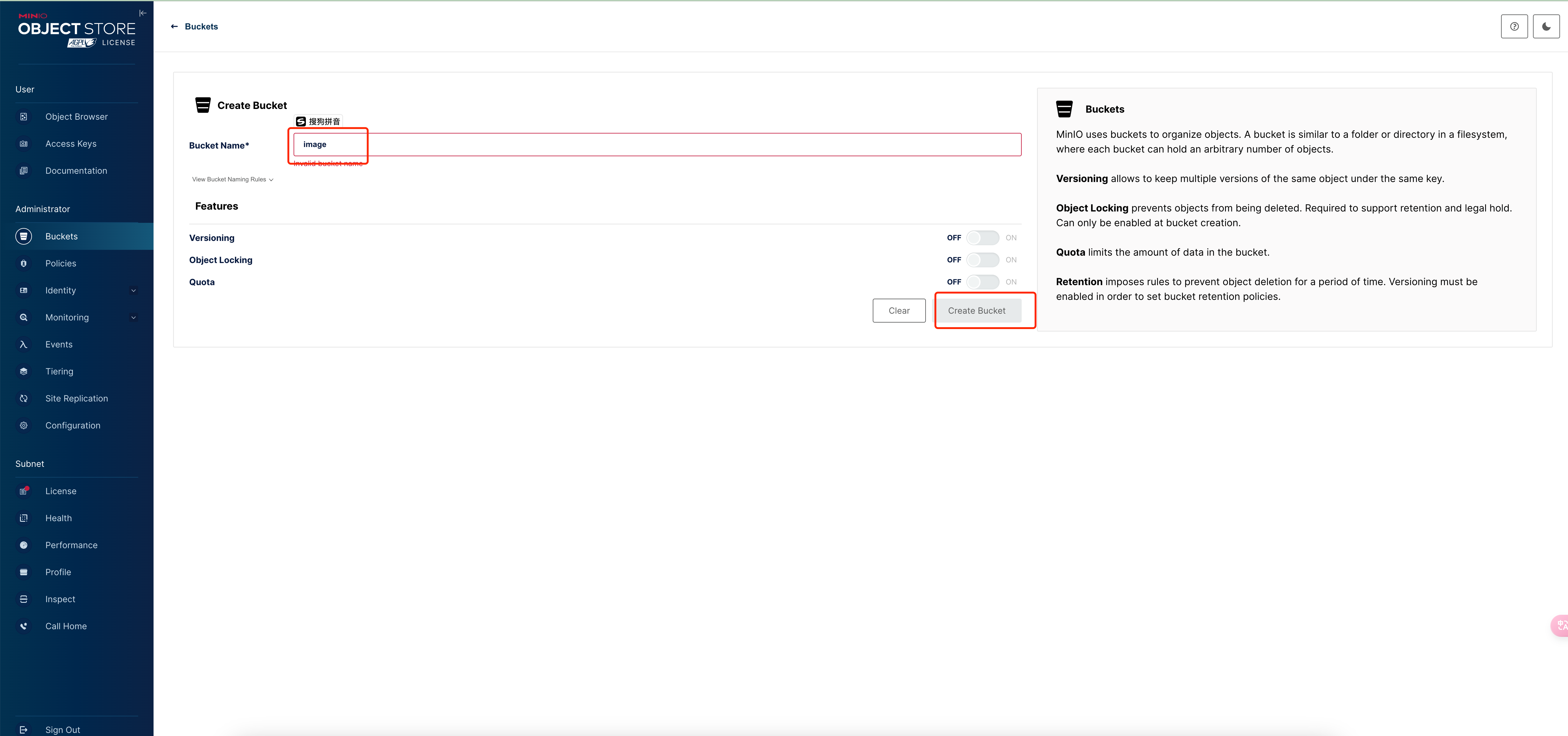
Task: Open Object Browser from sidebar
Action: point(77,117)
